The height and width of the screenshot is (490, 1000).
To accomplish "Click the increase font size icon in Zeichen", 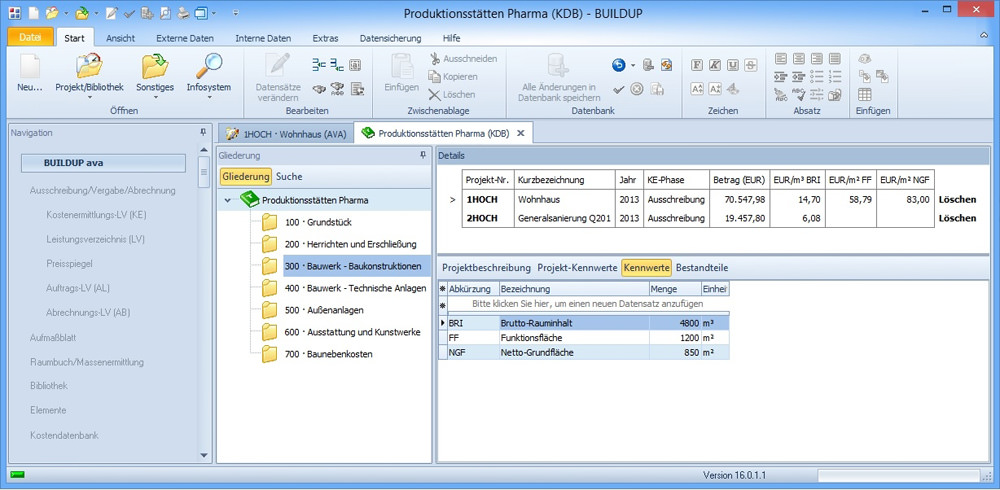I will (x=697, y=89).
